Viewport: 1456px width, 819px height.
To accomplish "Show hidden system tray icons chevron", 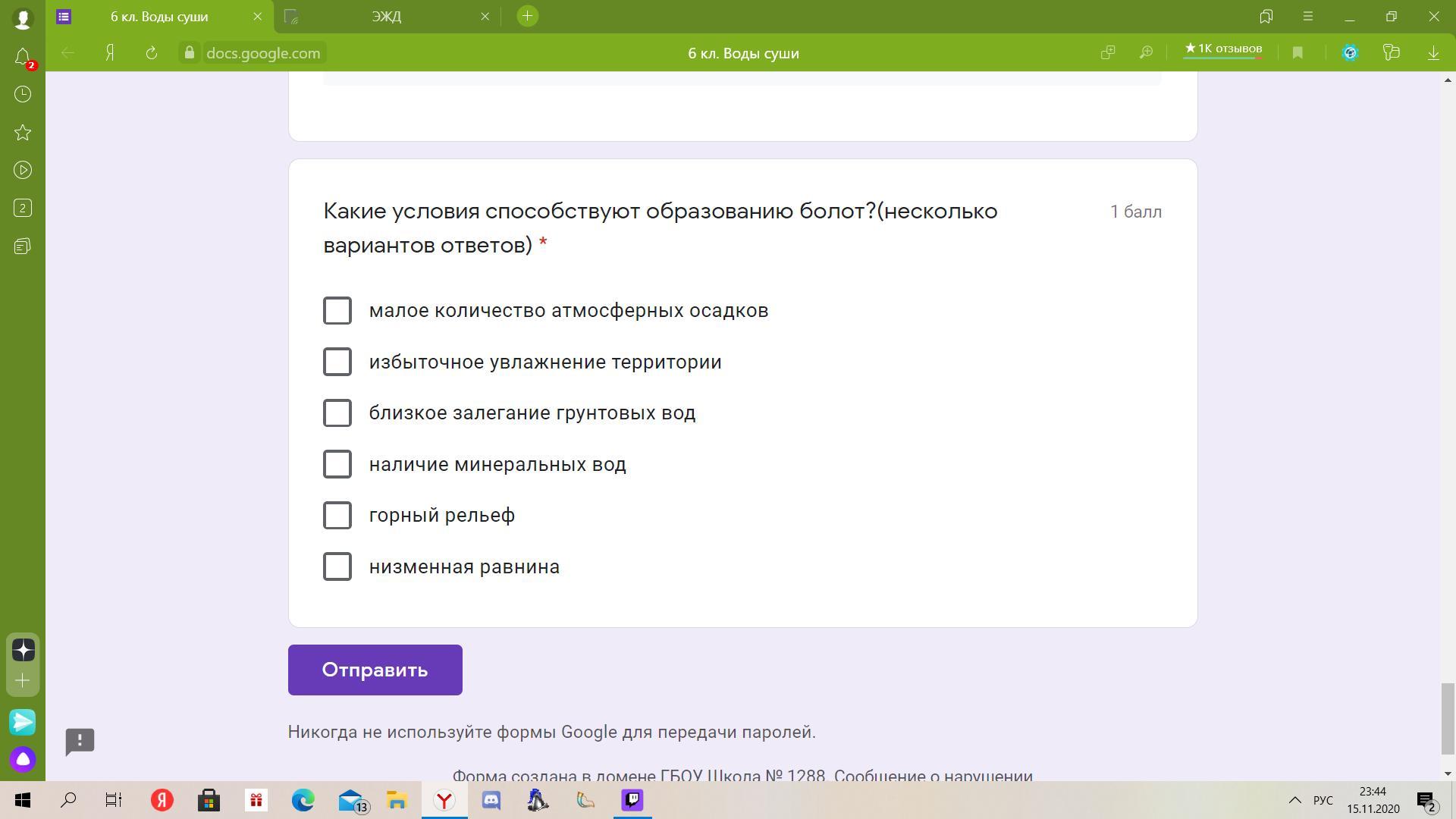I will 1294,800.
